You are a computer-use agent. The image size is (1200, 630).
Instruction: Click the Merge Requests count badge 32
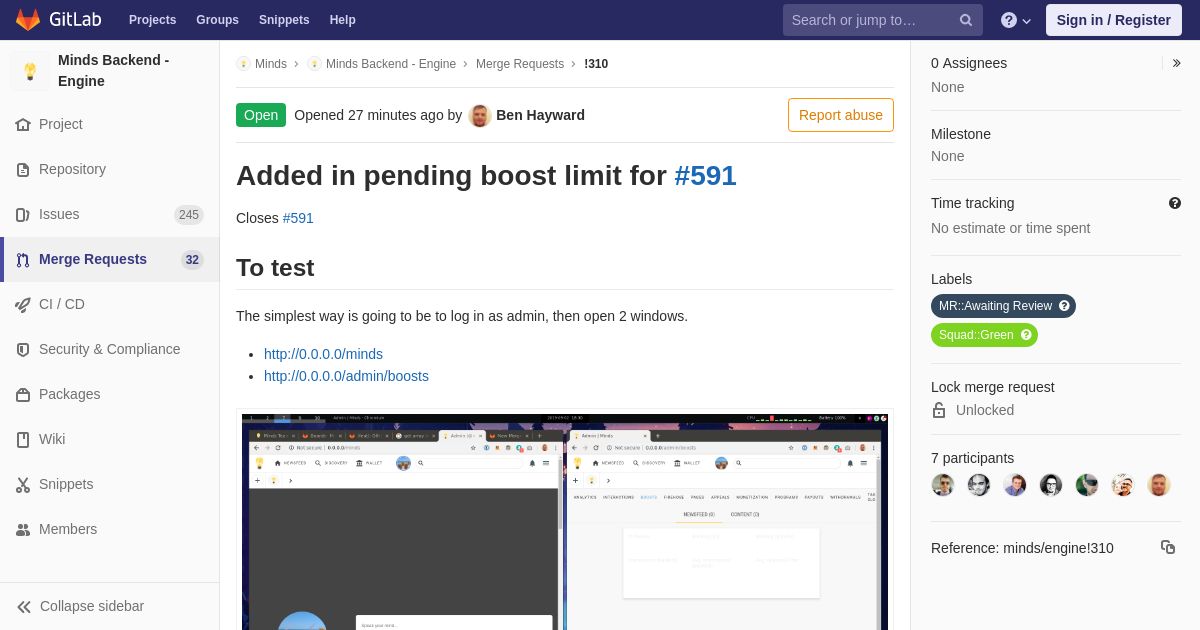point(192,260)
